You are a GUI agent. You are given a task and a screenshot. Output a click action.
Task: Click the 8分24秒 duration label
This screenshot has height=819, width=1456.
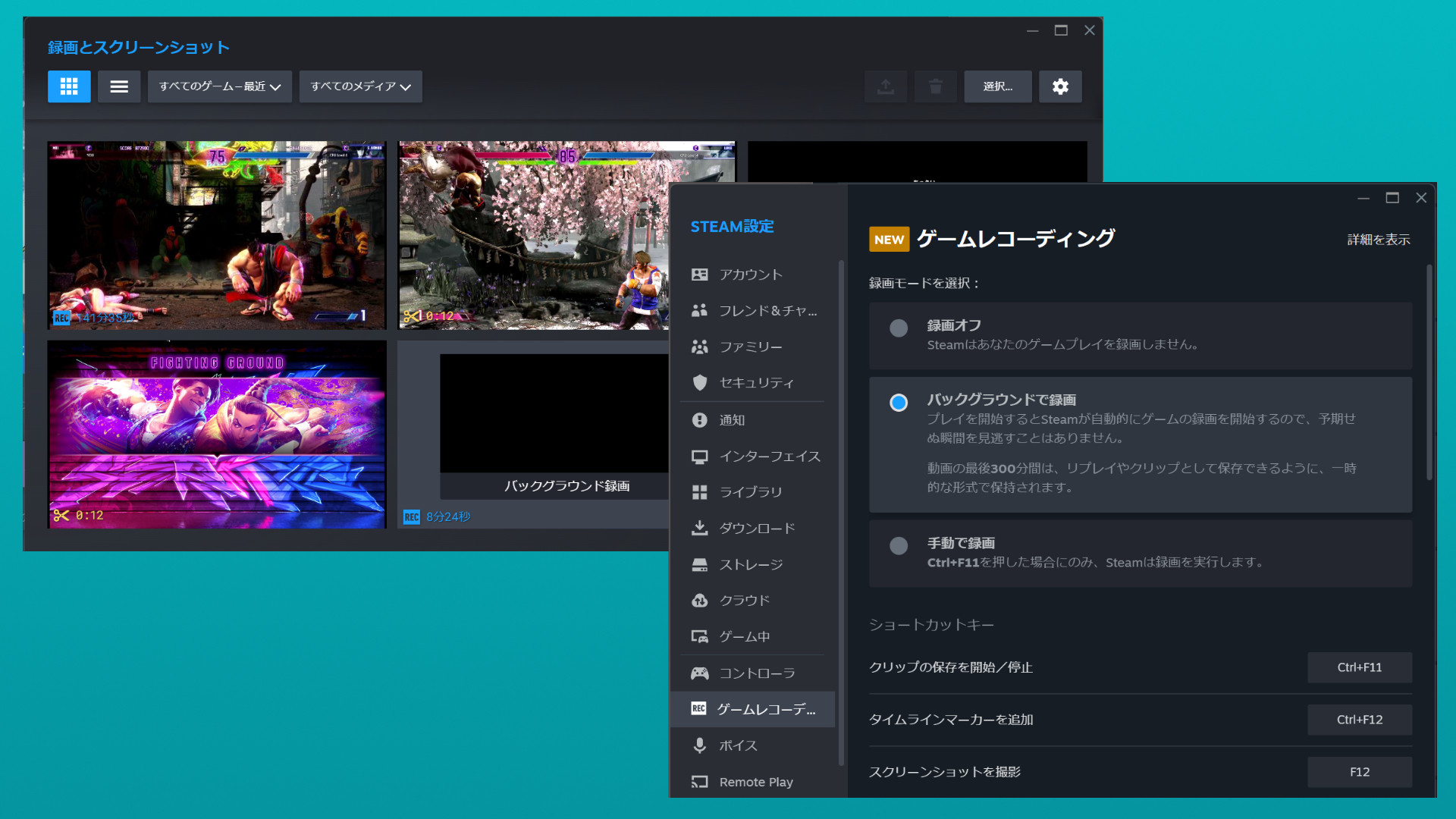point(448,517)
